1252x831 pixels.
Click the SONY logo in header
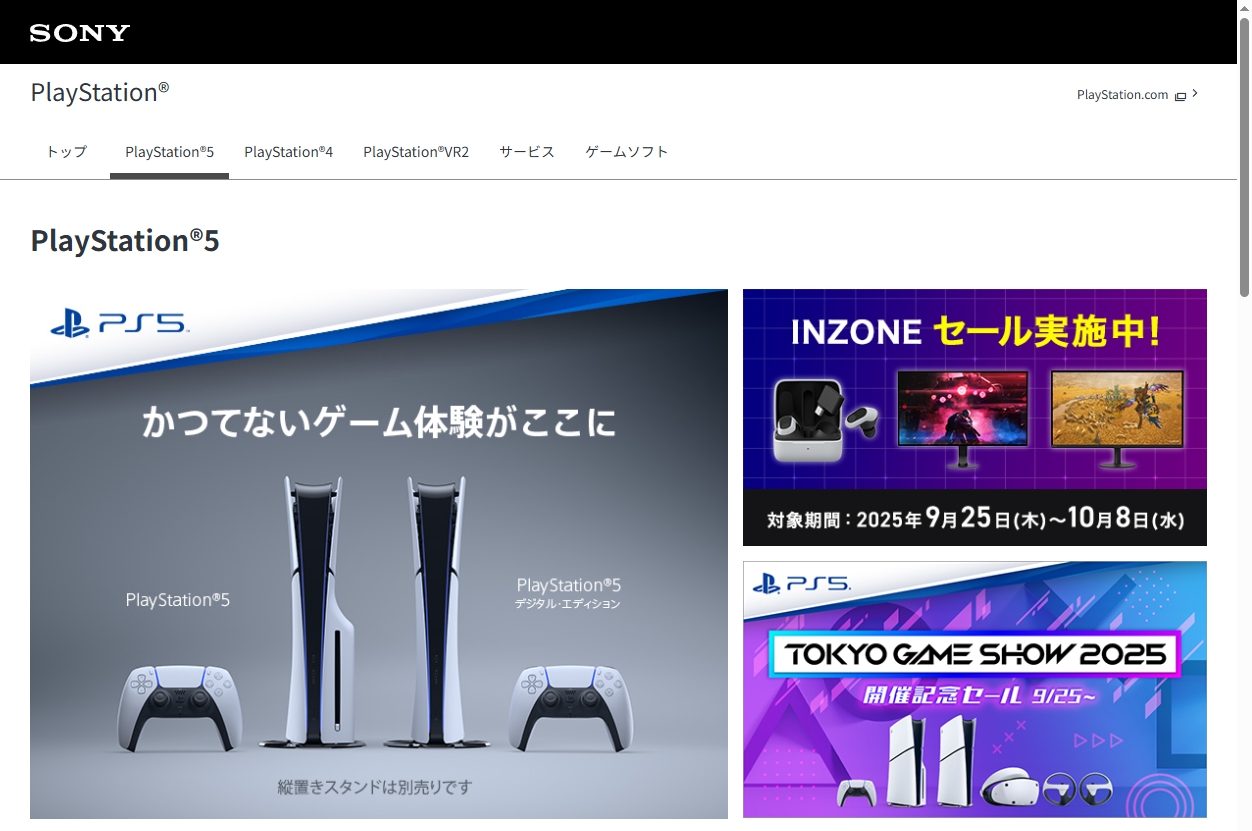click(x=80, y=33)
